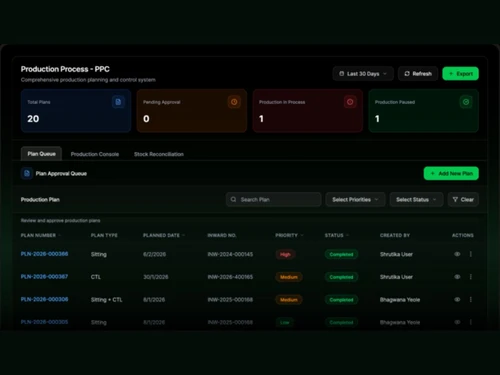Click plan type Sitting + CTL
Image resolution: width=500 pixels, height=375 pixels.
tap(107, 300)
